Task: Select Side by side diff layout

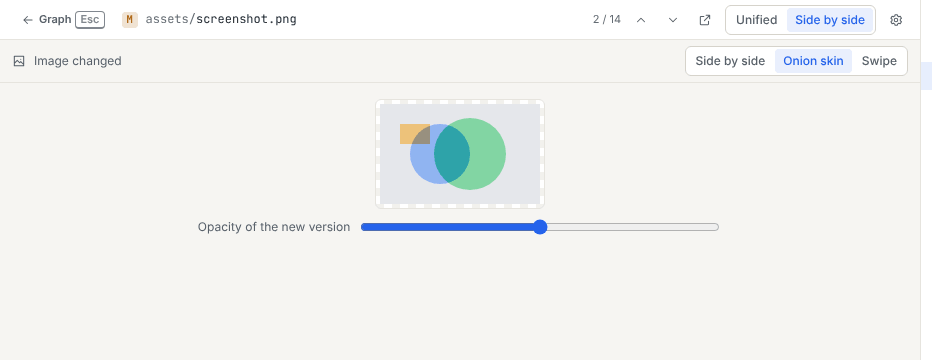Action: point(830,20)
